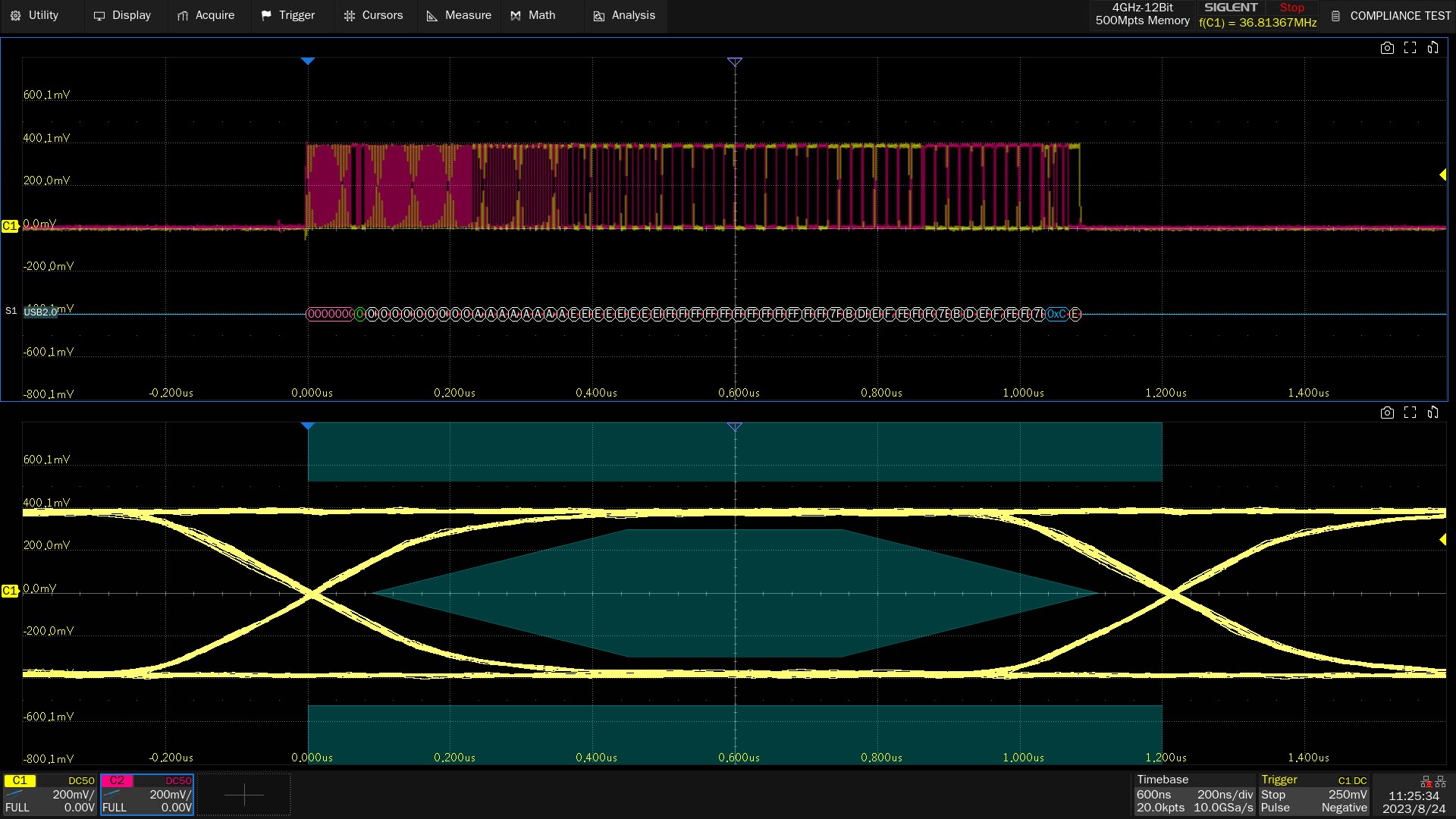Open the Analysis menu
The width and height of the screenshot is (1456, 819).
click(x=624, y=15)
